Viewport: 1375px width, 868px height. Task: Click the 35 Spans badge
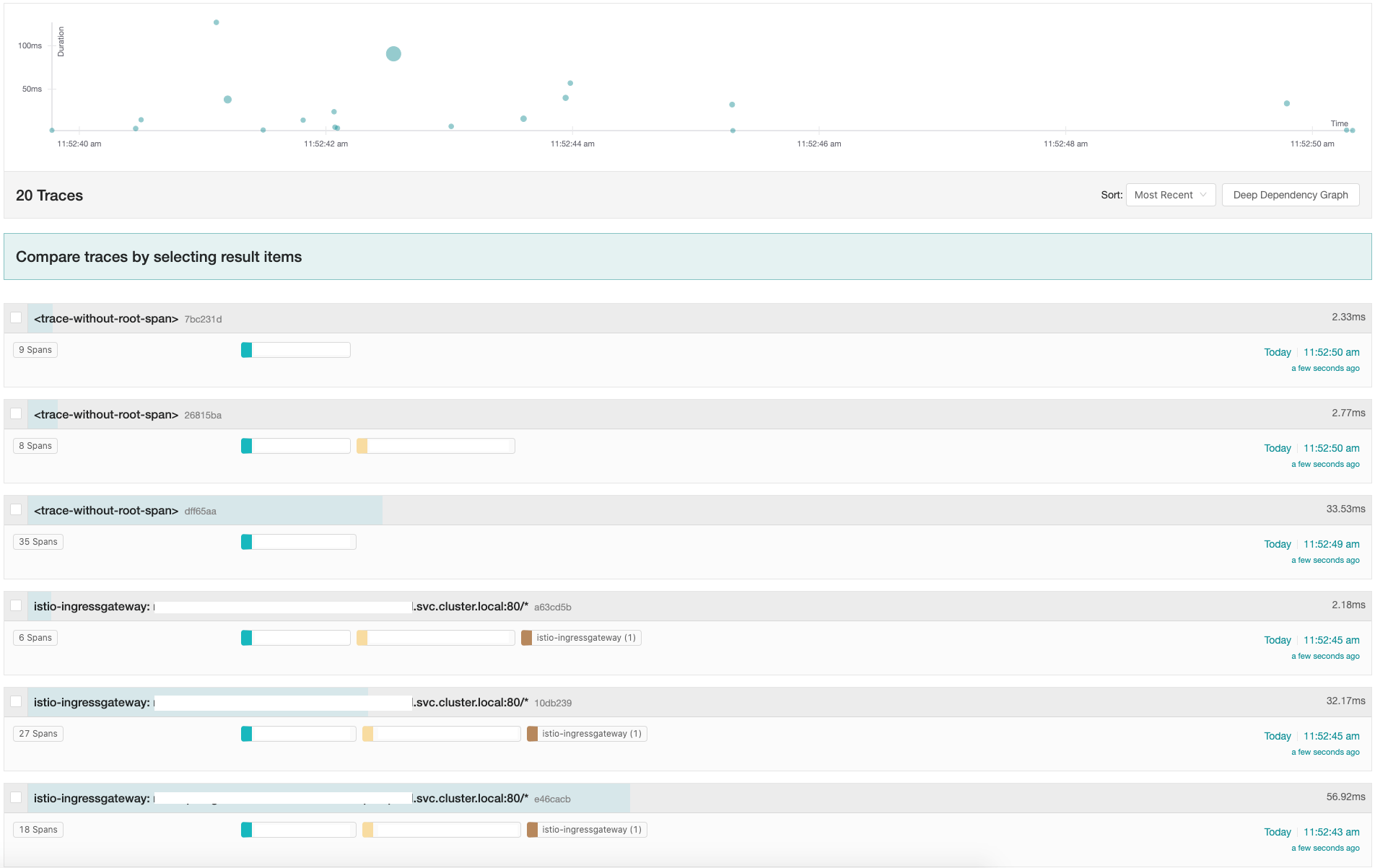38,542
